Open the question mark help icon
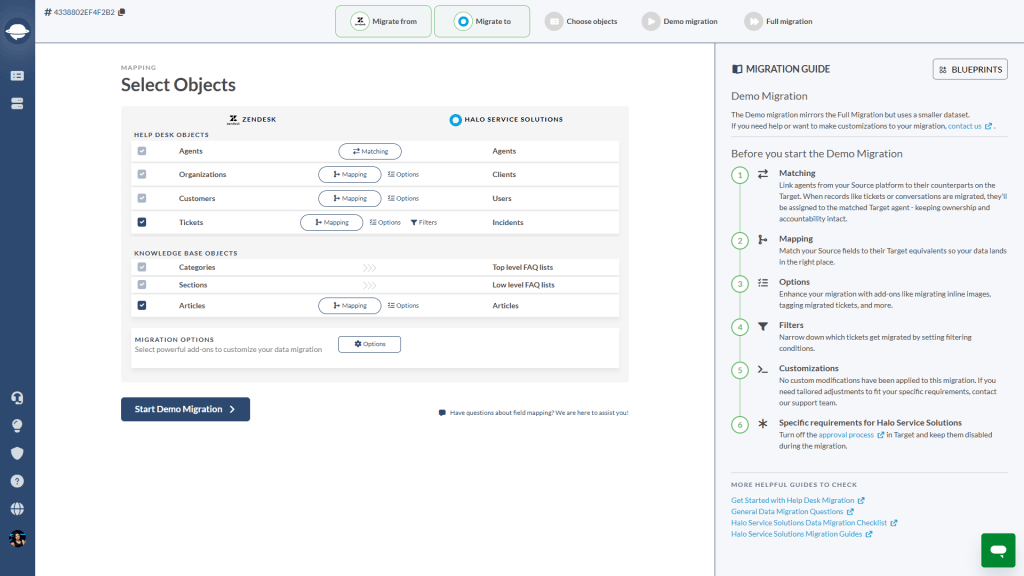This screenshot has height=576, width=1024. tap(17, 481)
